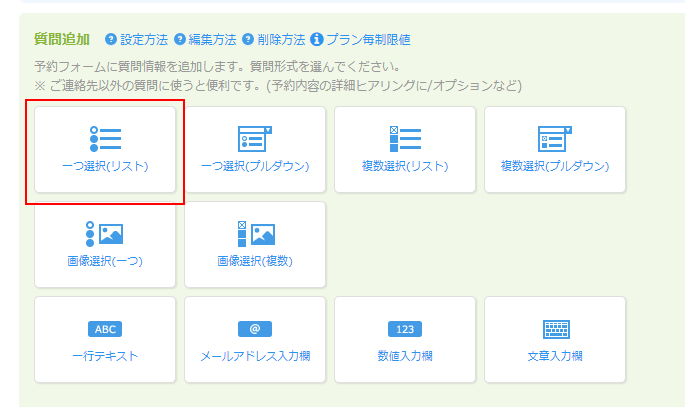Select the 複数選択(リスト) checkbox list icon
The image size is (685, 407).
click(405, 138)
